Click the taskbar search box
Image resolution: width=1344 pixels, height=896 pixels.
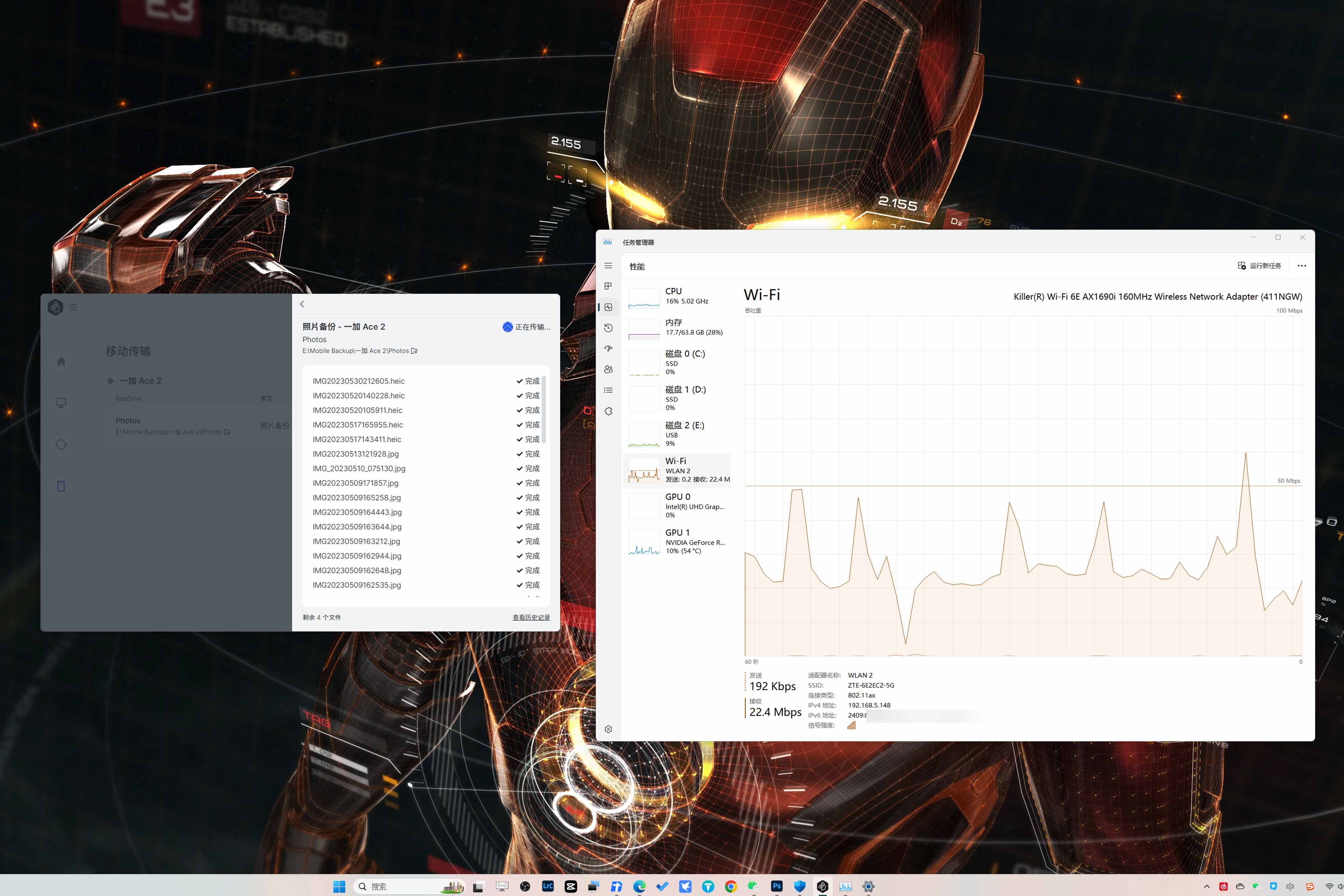(x=410, y=886)
